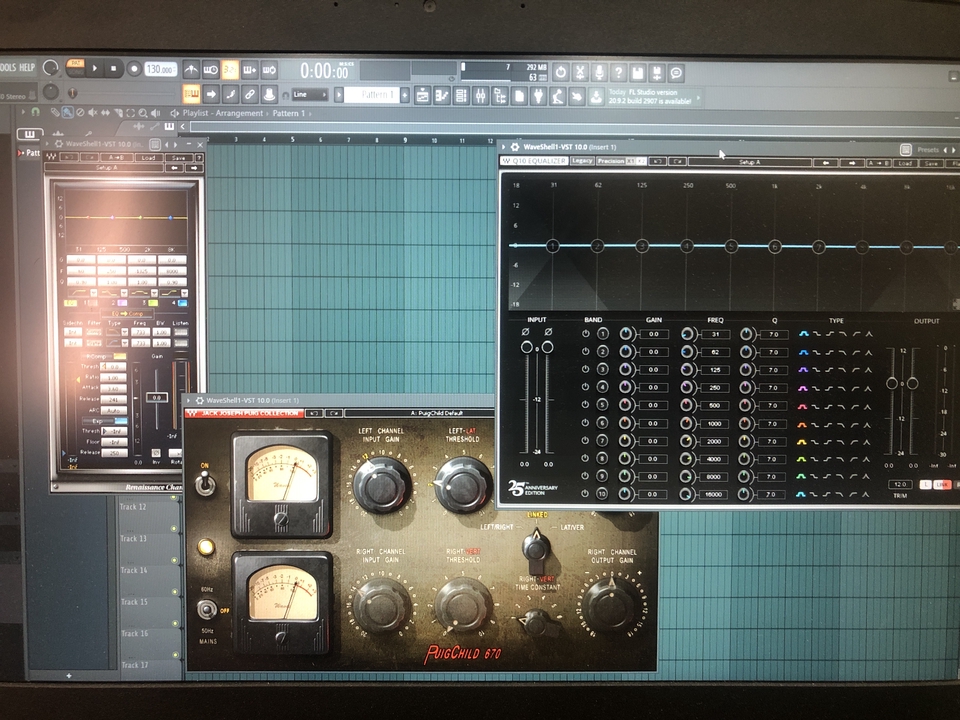The height and width of the screenshot is (720, 960).
Task: Toggle Q10 band 5 power button
Action: click(585, 405)
